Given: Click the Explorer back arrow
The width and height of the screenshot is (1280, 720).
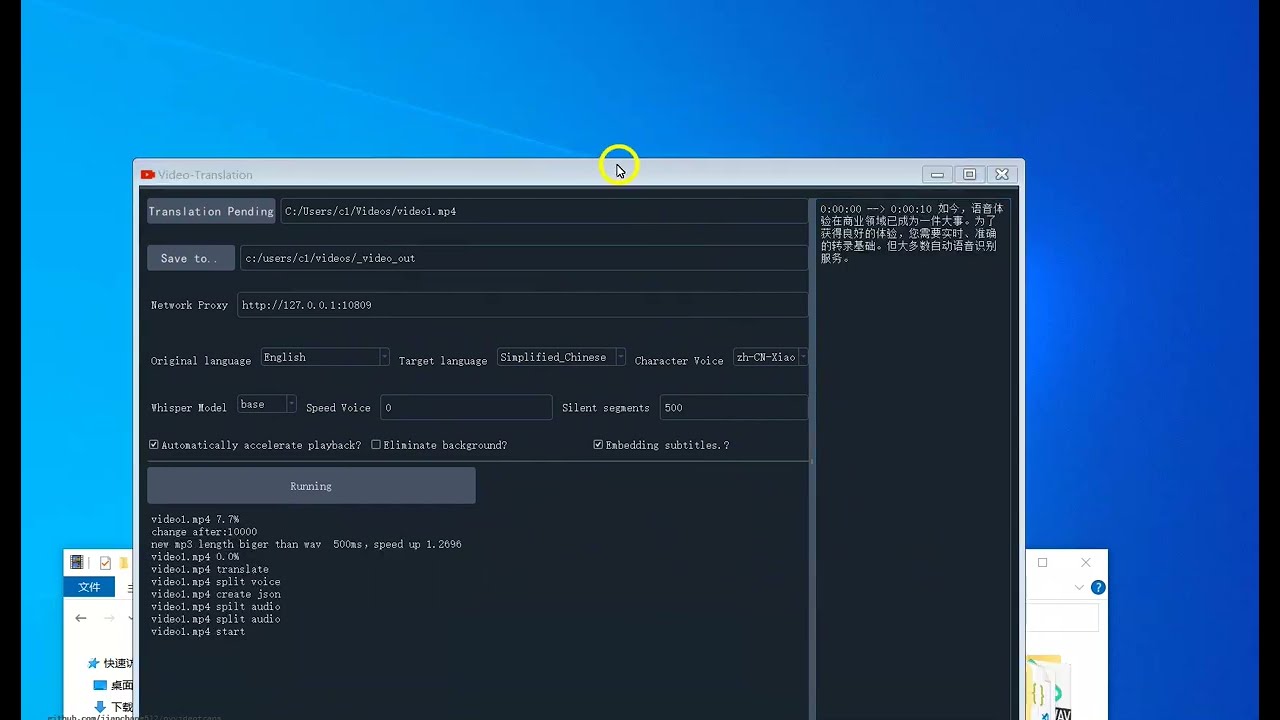Looking at the screenshot, I should pyautogui.click(x=81, y=619).
